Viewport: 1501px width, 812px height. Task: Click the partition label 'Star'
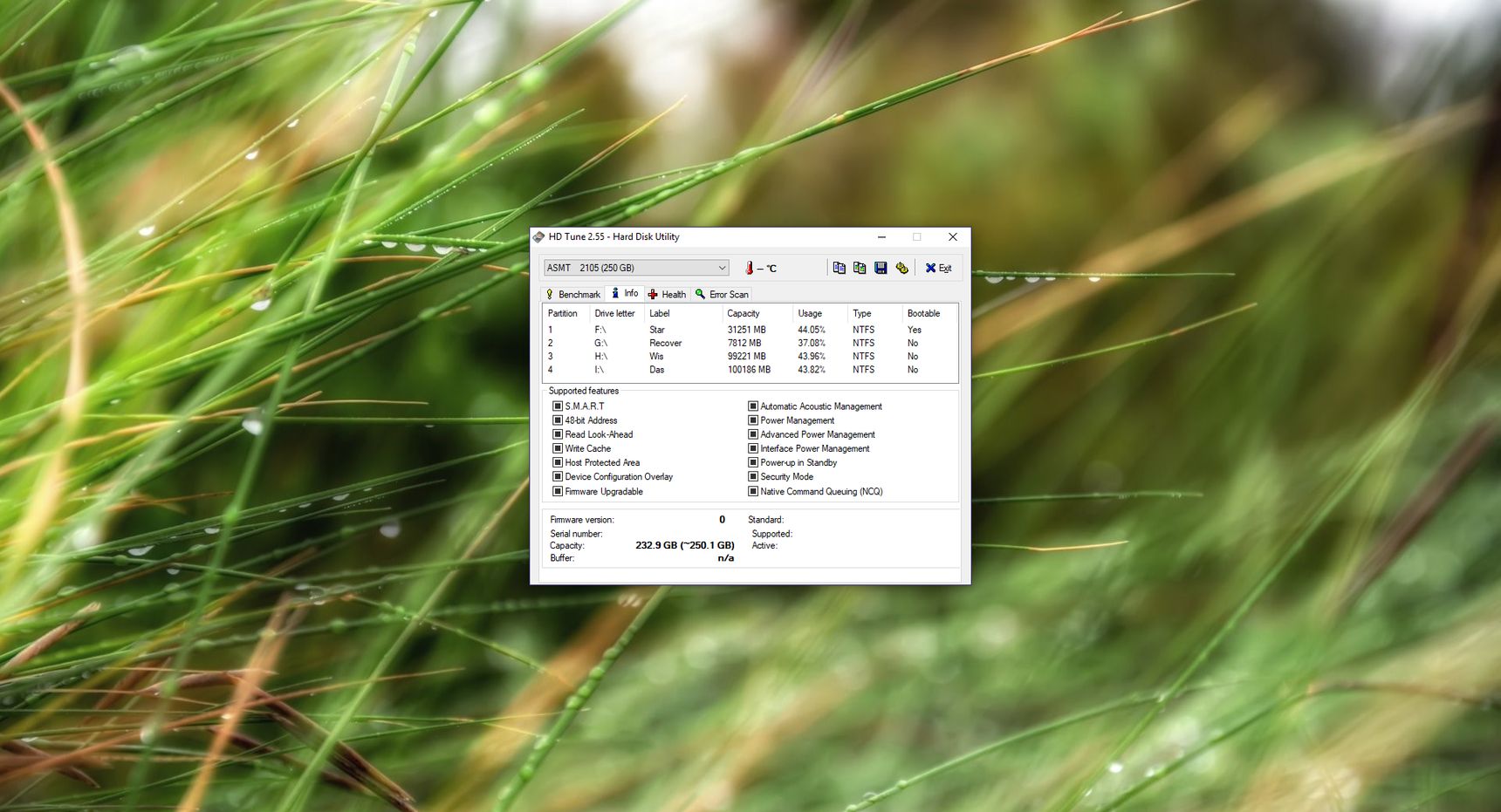coord(657,330)
